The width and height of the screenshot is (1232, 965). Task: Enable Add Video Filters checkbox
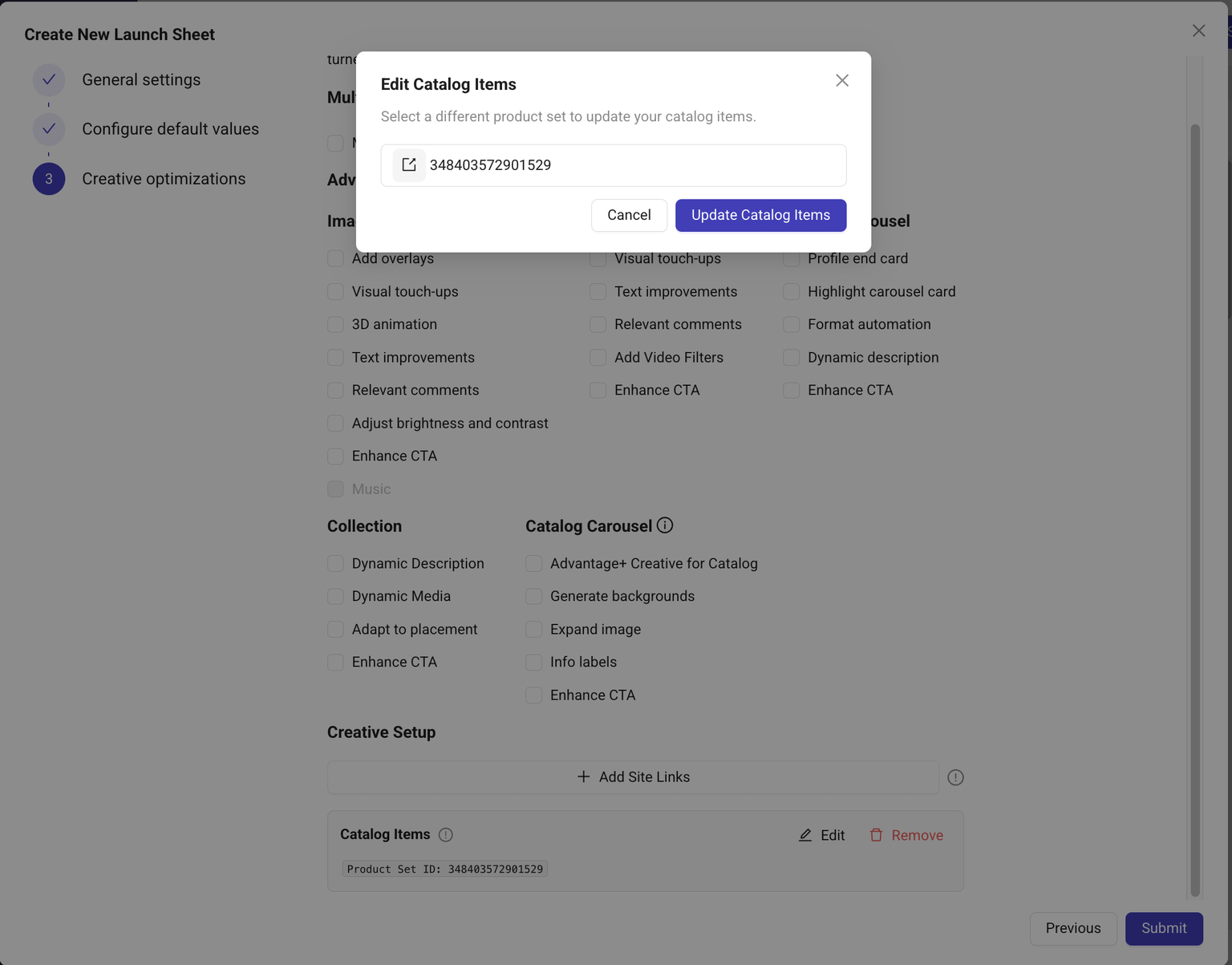click(598, 358)
